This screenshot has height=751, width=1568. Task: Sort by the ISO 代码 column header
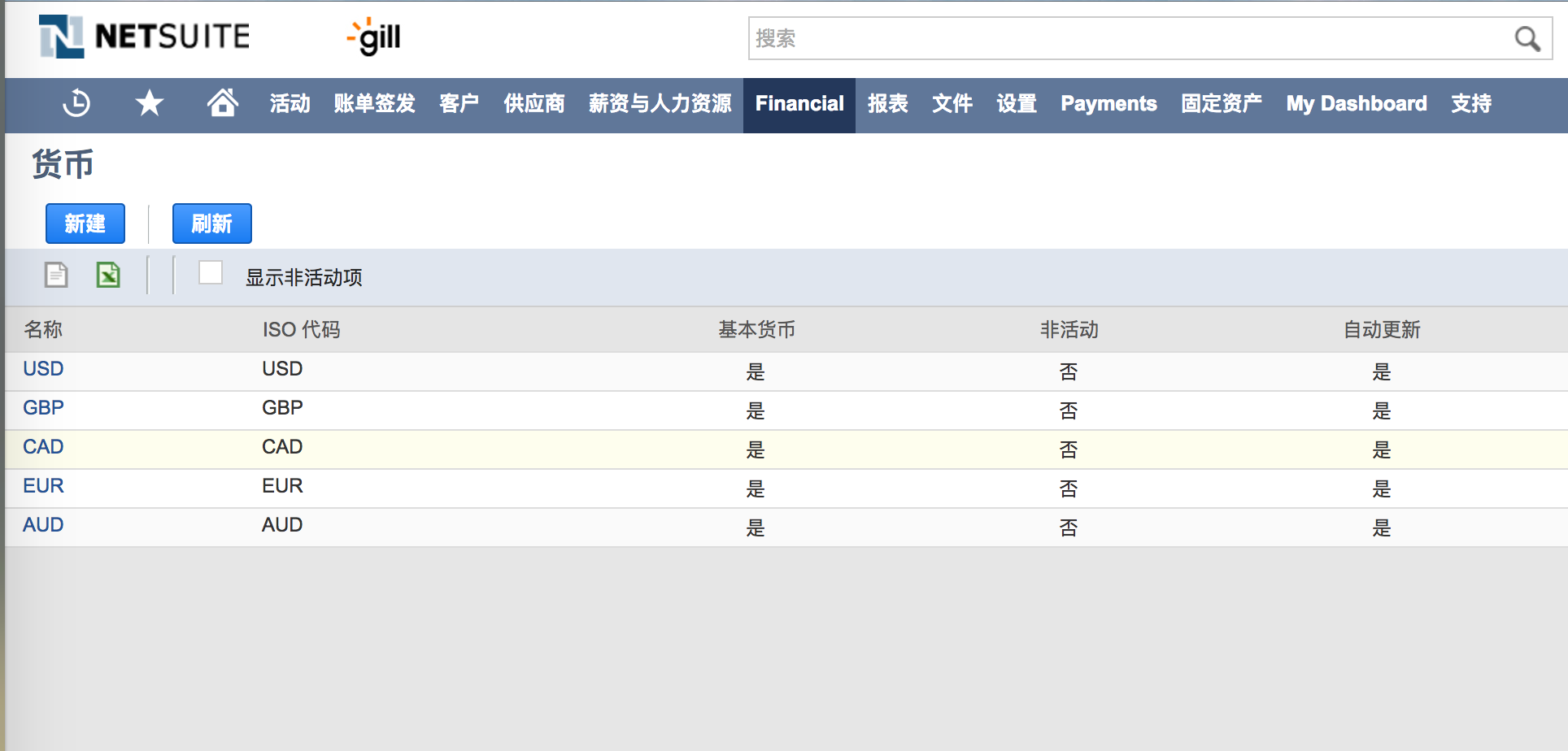(x=301, y=330)
